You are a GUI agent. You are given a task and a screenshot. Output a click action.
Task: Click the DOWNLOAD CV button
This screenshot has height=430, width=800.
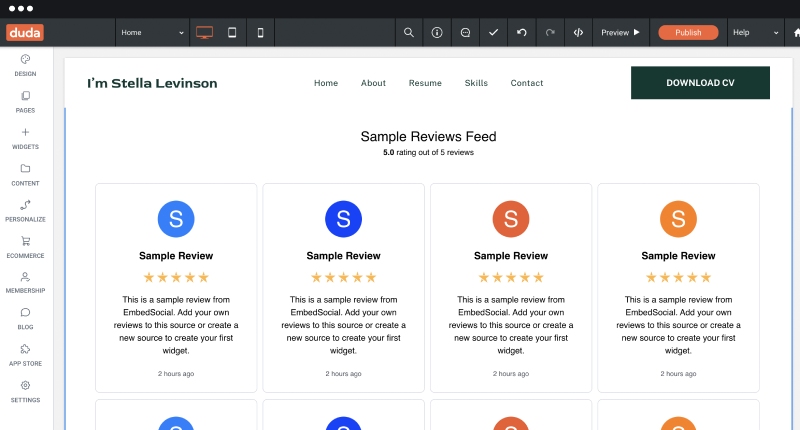700,83
